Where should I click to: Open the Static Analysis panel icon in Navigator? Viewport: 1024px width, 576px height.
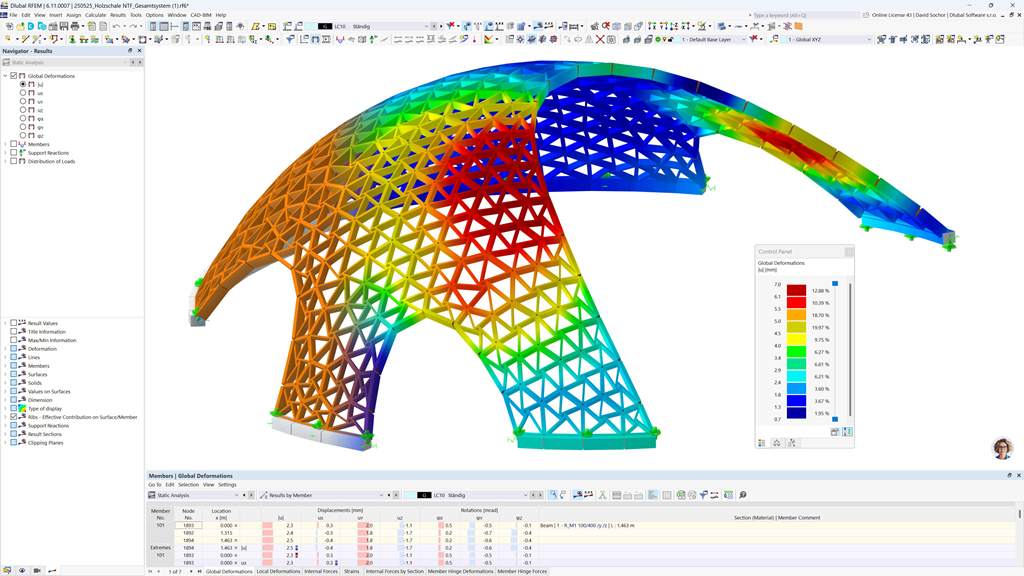[6, 62]
